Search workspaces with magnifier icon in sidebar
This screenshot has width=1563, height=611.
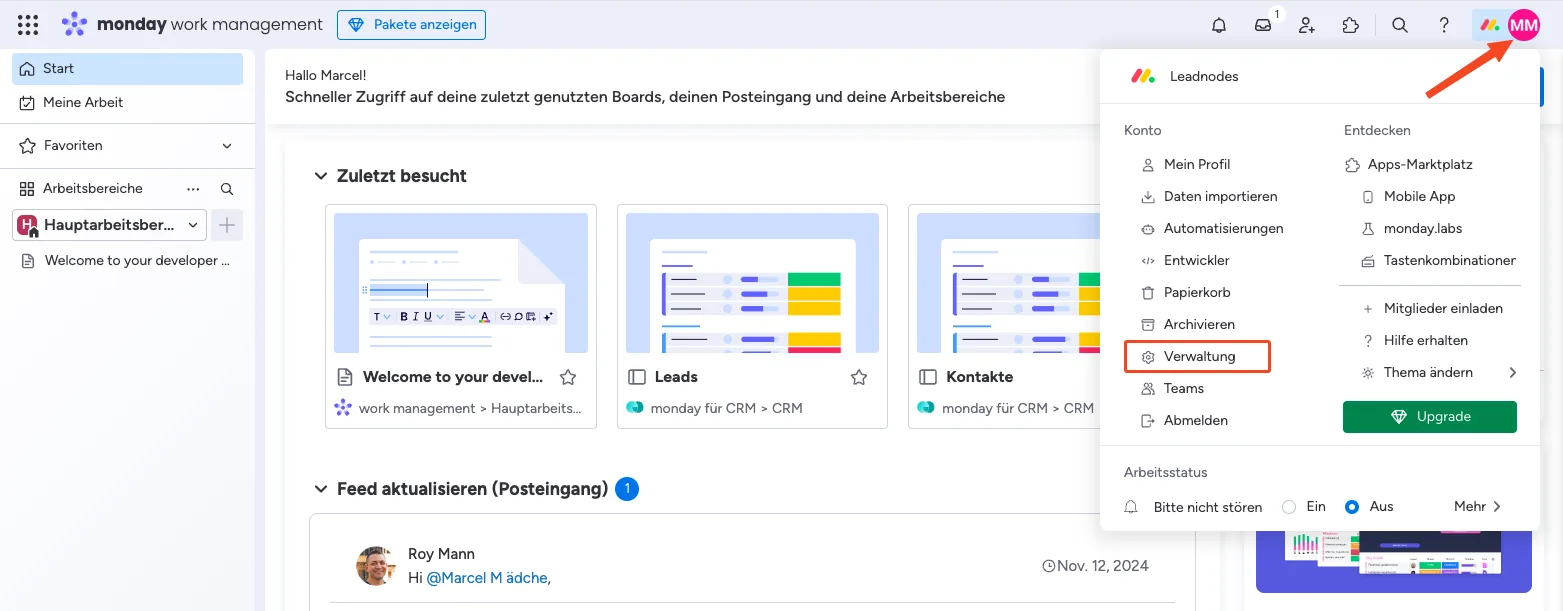pos(227,189)
